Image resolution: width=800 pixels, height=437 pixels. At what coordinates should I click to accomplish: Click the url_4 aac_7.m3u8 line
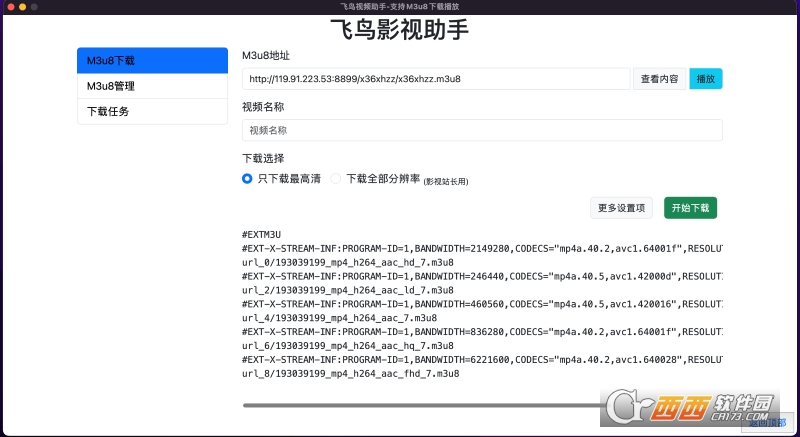click(339, 318)
